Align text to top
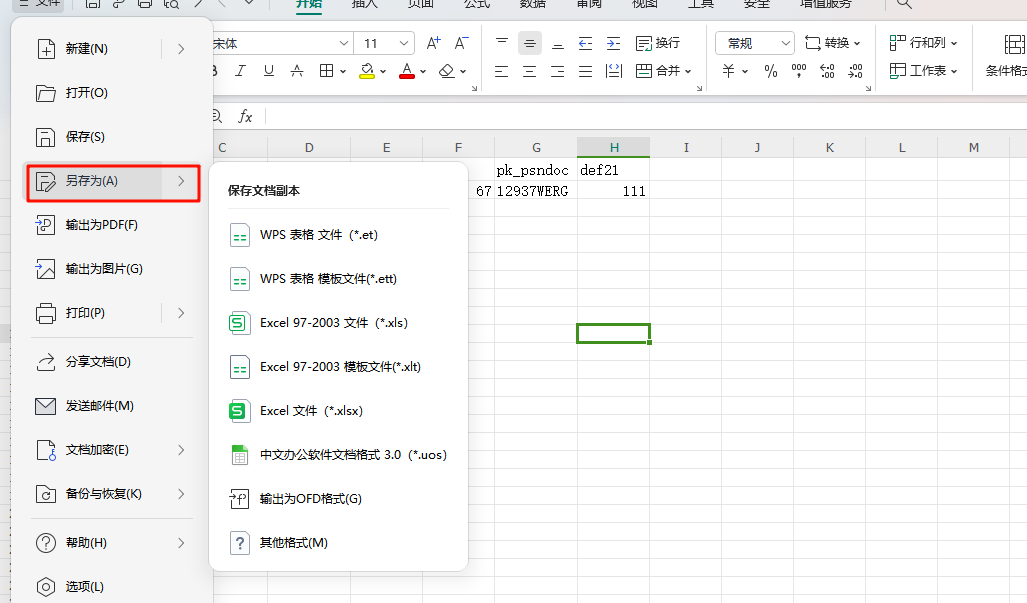The image size is (1027, 603). click(x=502, y=43)
